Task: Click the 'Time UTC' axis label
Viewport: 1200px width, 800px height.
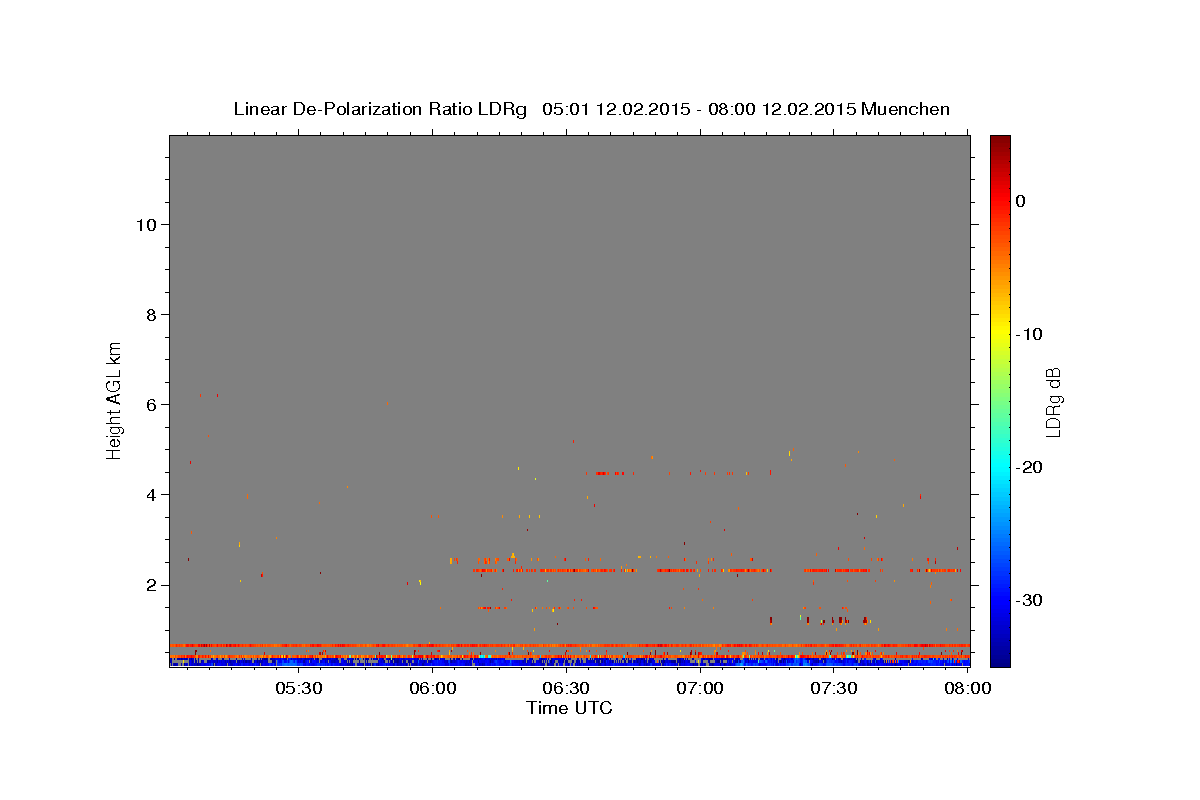Action: point(569,708)
